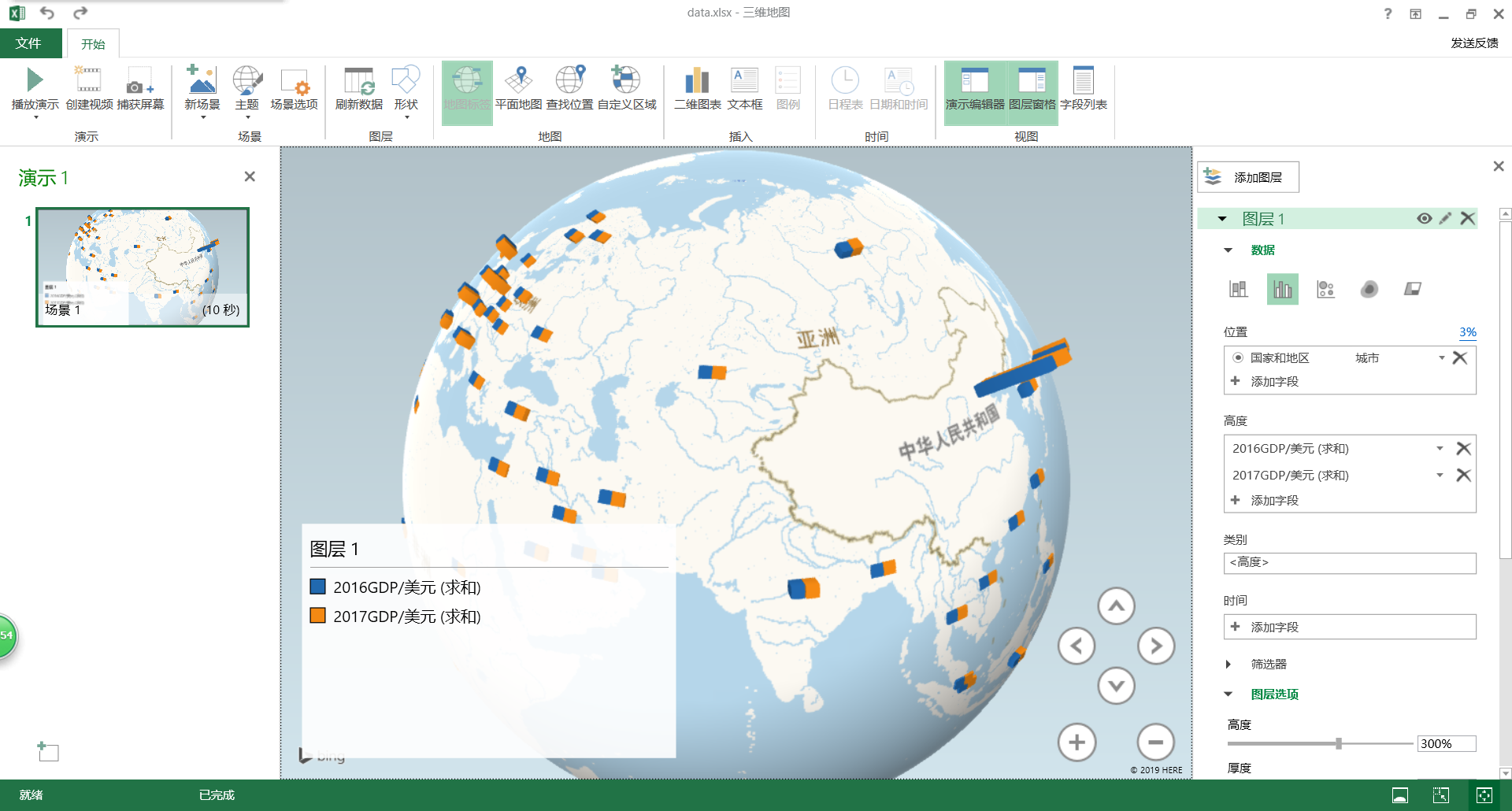Click the 300% height value box
Viewport: 1512px width, 811px height.
(1447, 744)
